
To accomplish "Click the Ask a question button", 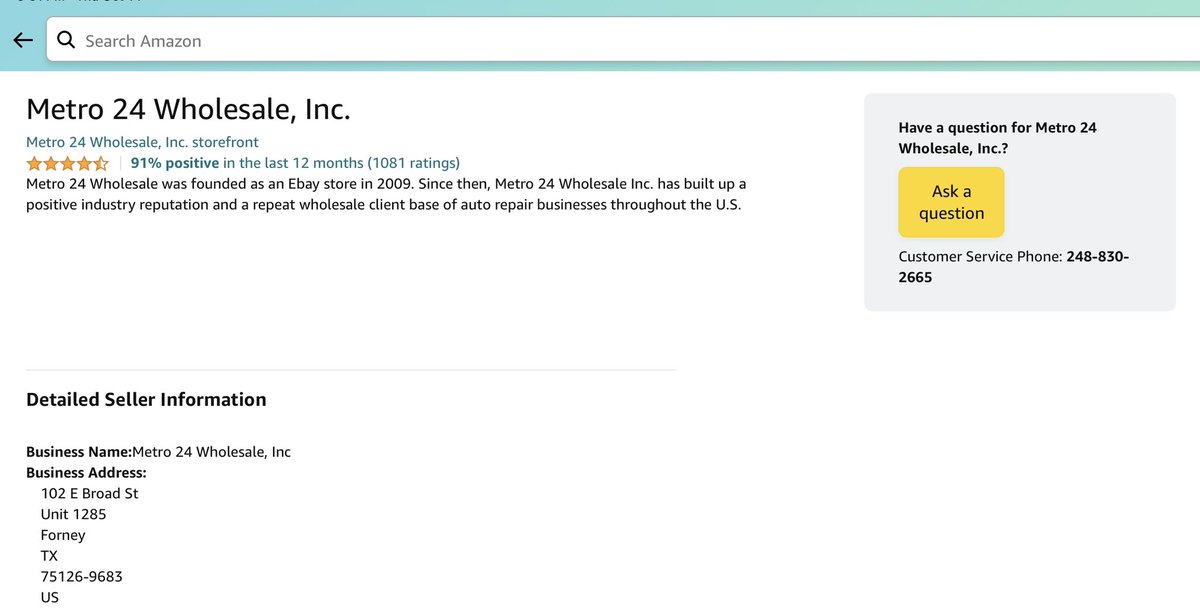I will click(951, 202).
